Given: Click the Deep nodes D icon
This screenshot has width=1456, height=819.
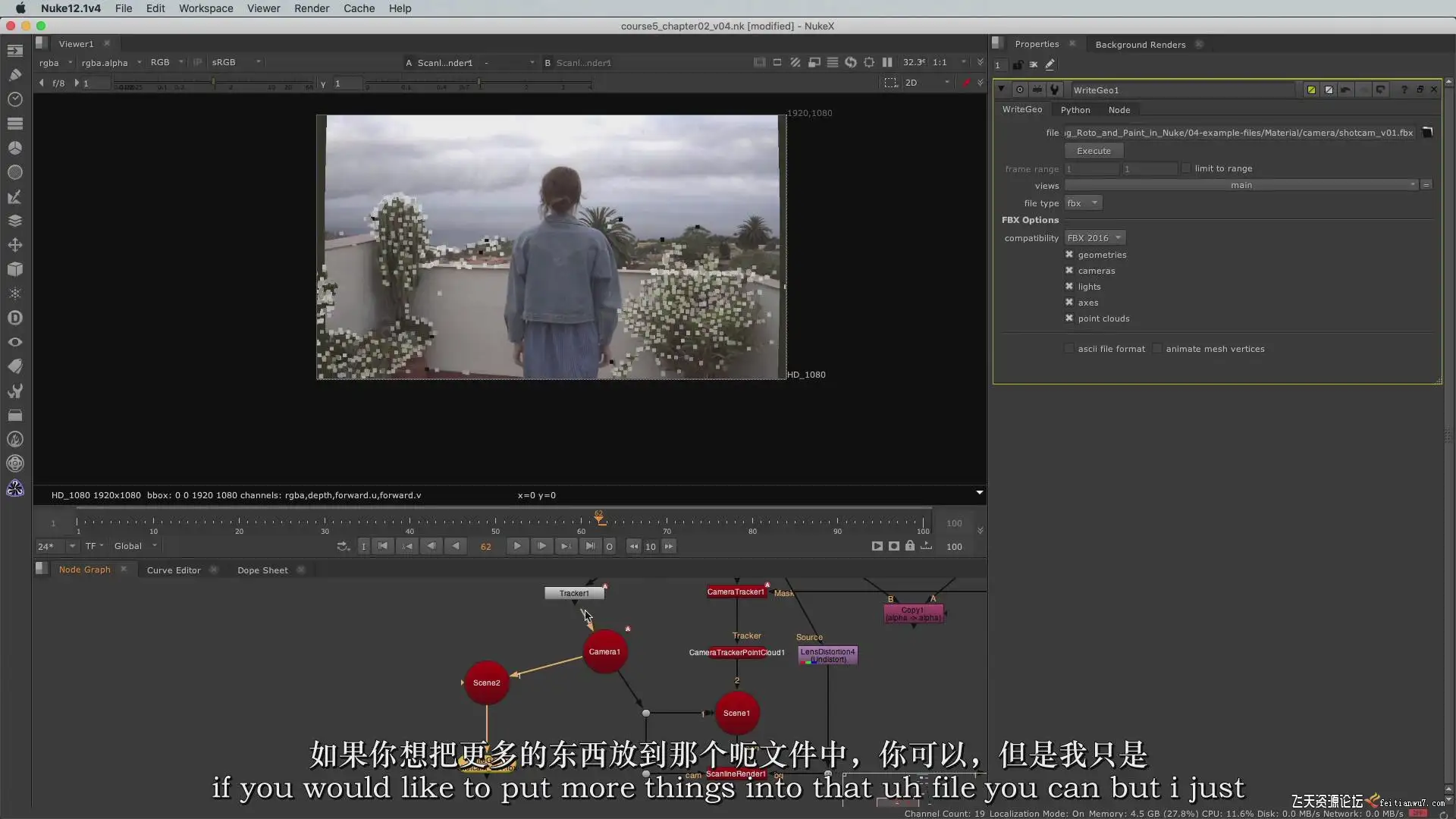Looking at the screenshot, I should 14,318.
